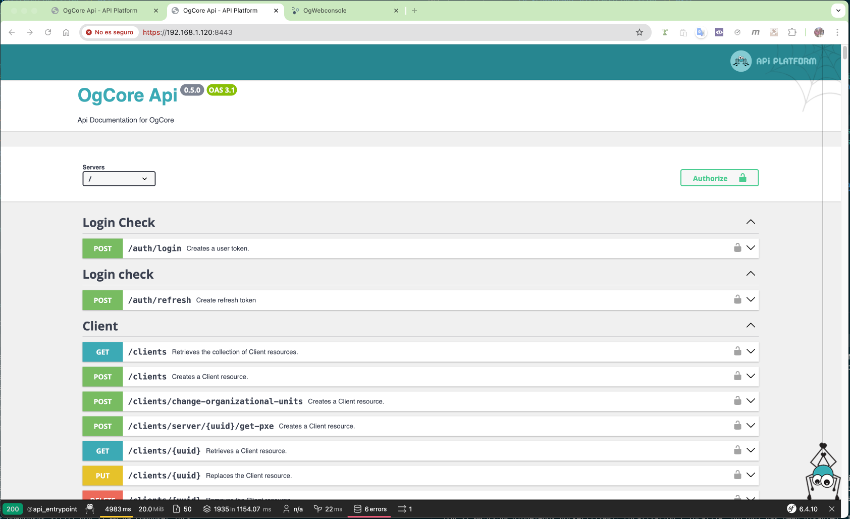This screenshot has height=520, width=850.
Task: Open the browser home page icon
Action: tap(66, 32)
